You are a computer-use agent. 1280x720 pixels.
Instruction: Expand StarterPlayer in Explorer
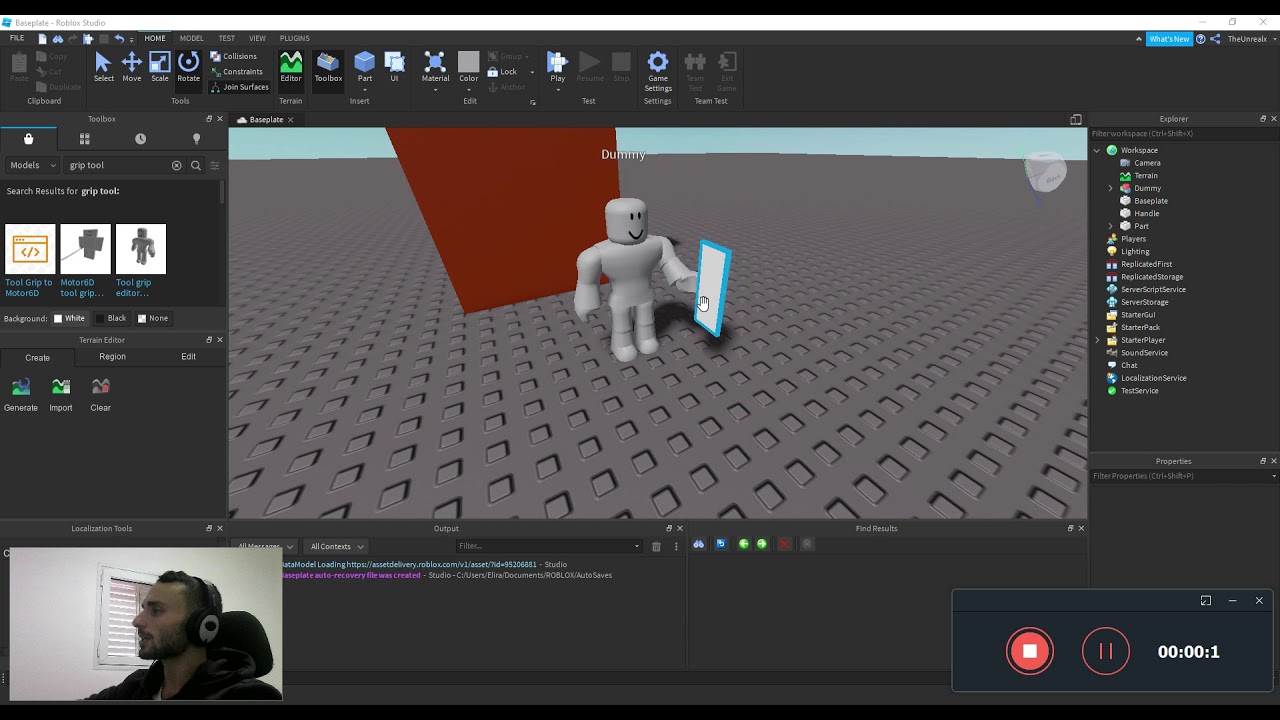[1097, 340]
